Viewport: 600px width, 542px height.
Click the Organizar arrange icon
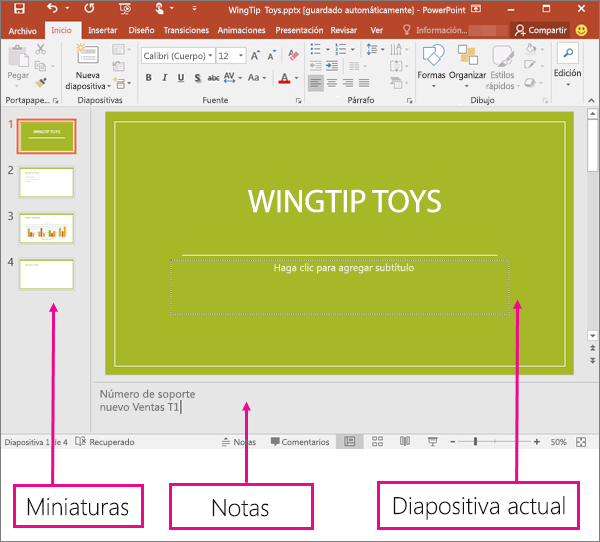[x=467, y=62]
